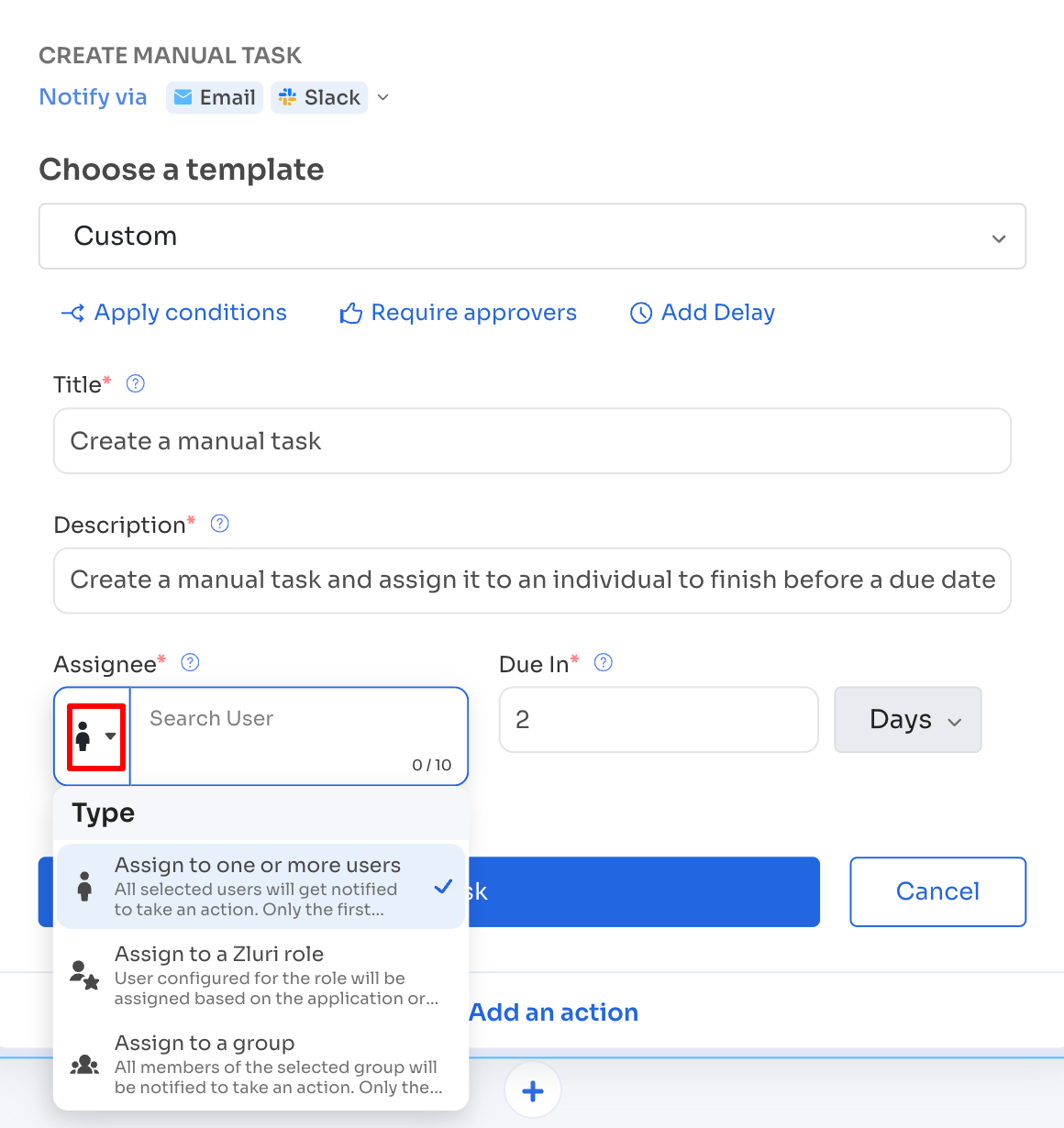Open the Due In help tooltip icon
1064x1128 pixels.
point(604,662)
